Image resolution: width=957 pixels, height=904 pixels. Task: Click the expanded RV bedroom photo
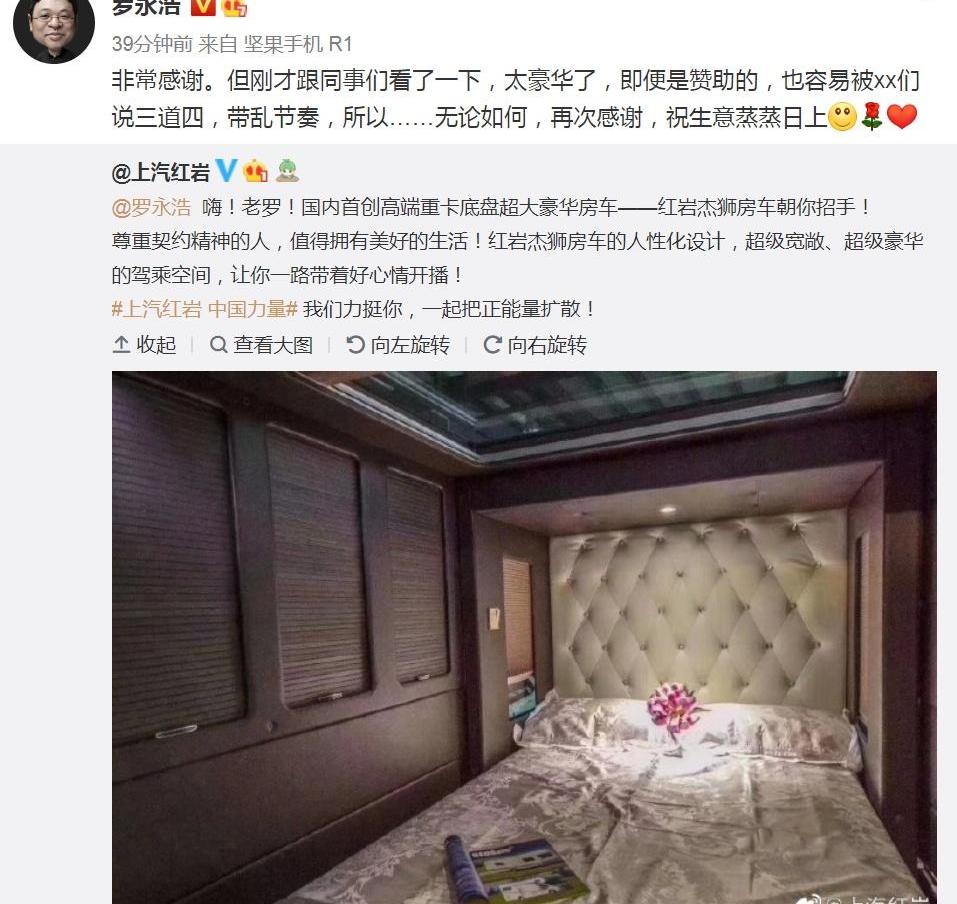(524, 637)
